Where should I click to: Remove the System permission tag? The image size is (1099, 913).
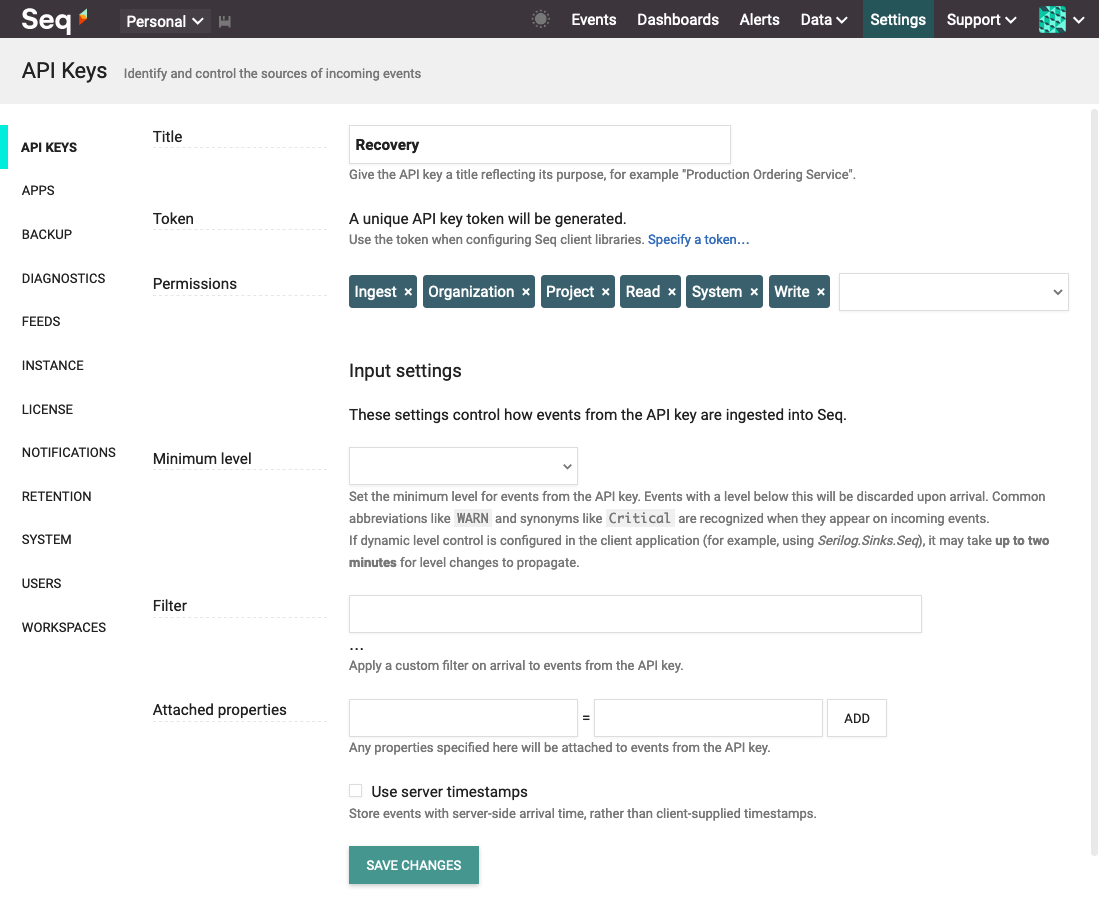754,292
